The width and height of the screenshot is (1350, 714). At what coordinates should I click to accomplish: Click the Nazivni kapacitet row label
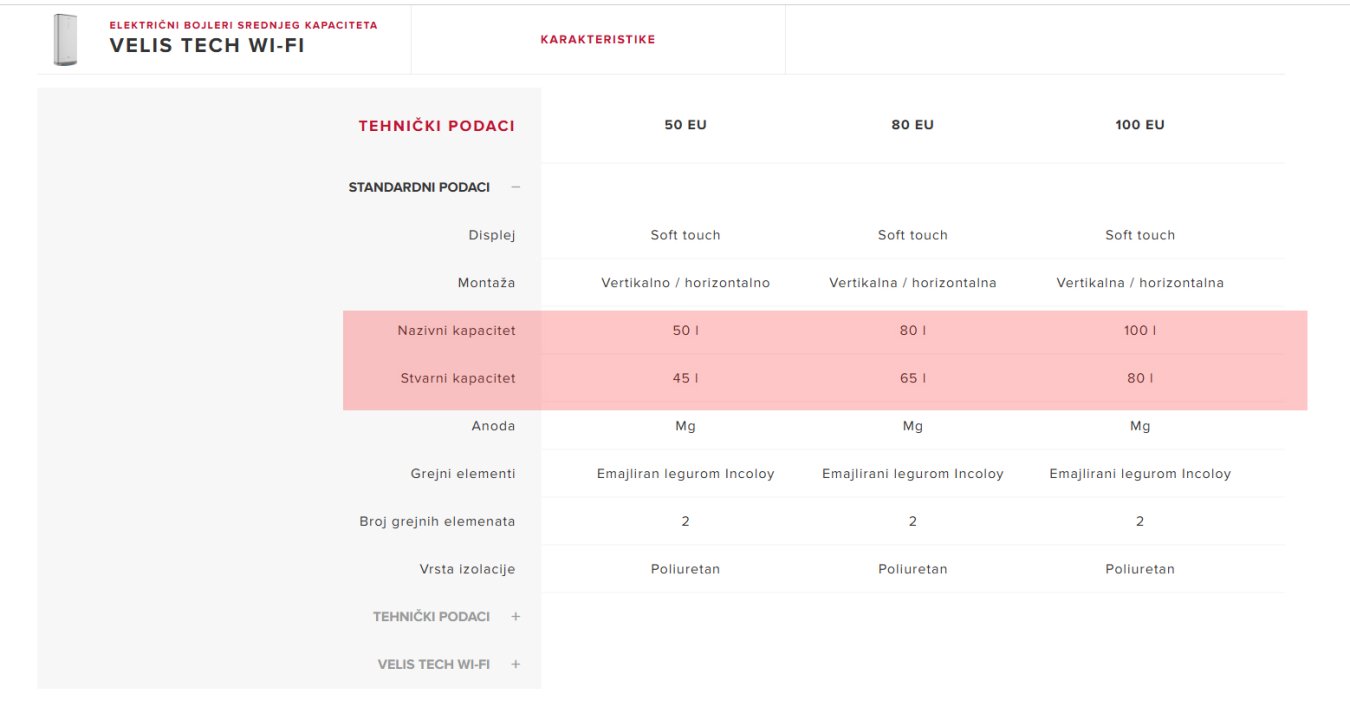coord(456,331)
